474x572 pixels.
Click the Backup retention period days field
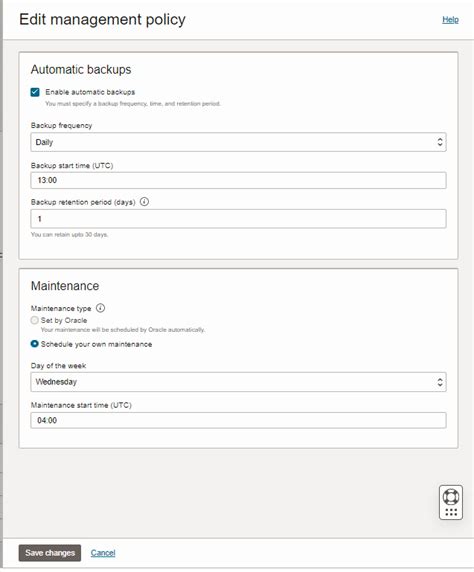click(238, 219)
